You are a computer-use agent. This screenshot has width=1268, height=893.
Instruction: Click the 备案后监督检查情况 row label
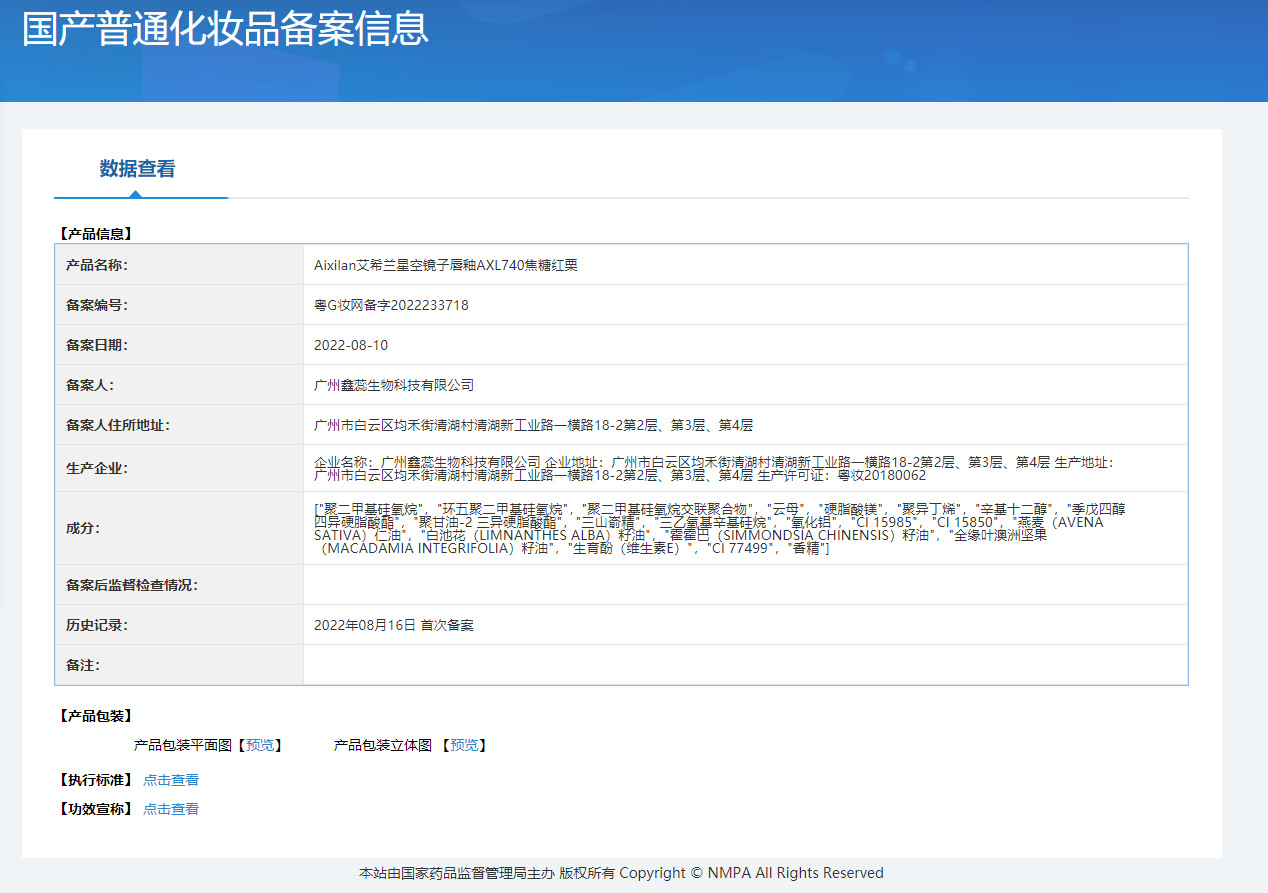tap(132, 585)
